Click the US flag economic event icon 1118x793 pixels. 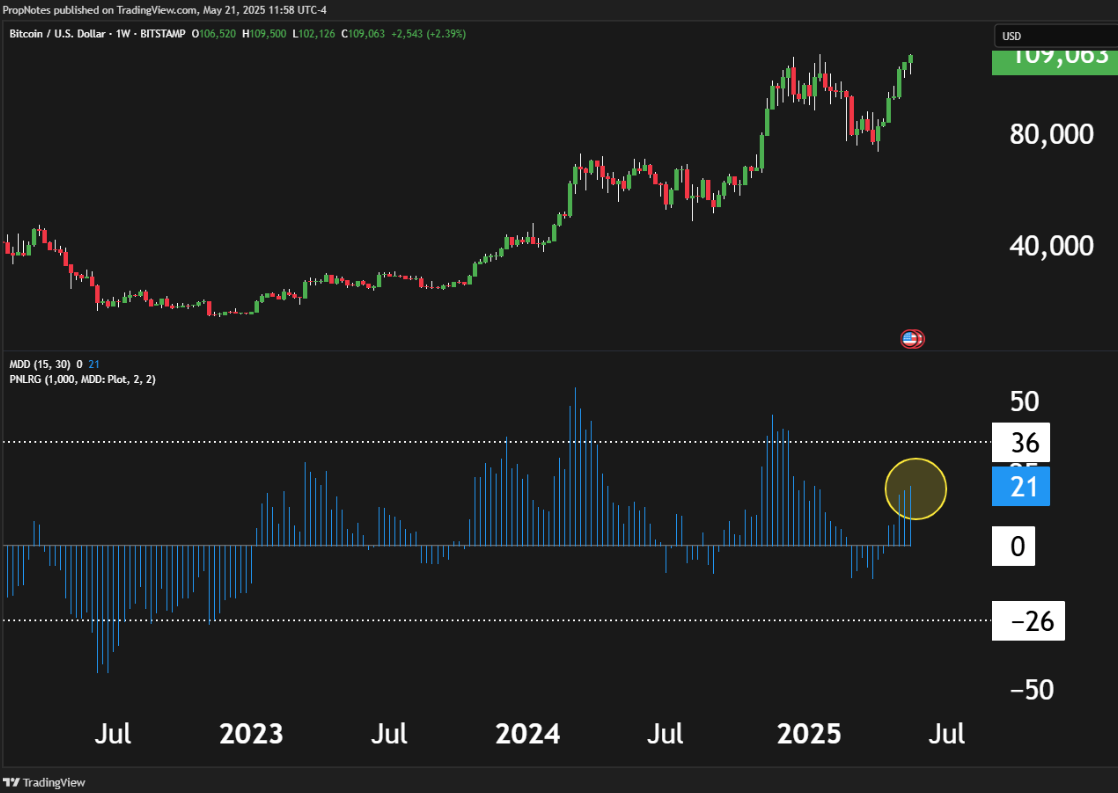910,339
